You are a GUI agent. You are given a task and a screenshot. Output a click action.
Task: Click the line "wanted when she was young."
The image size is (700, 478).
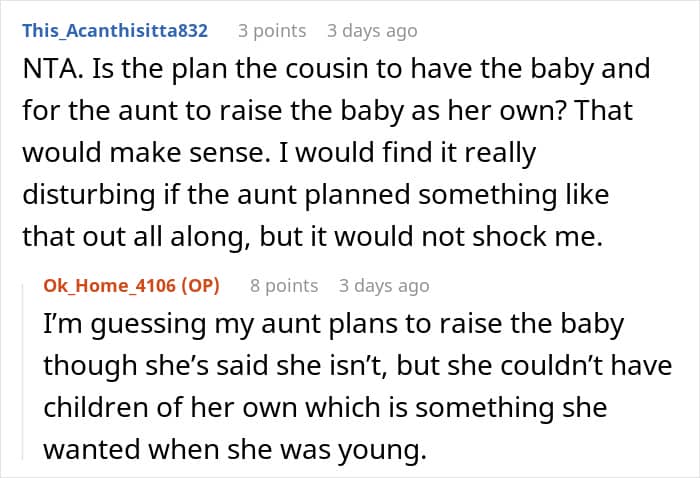pyautogui.click(x=234, y=450)
